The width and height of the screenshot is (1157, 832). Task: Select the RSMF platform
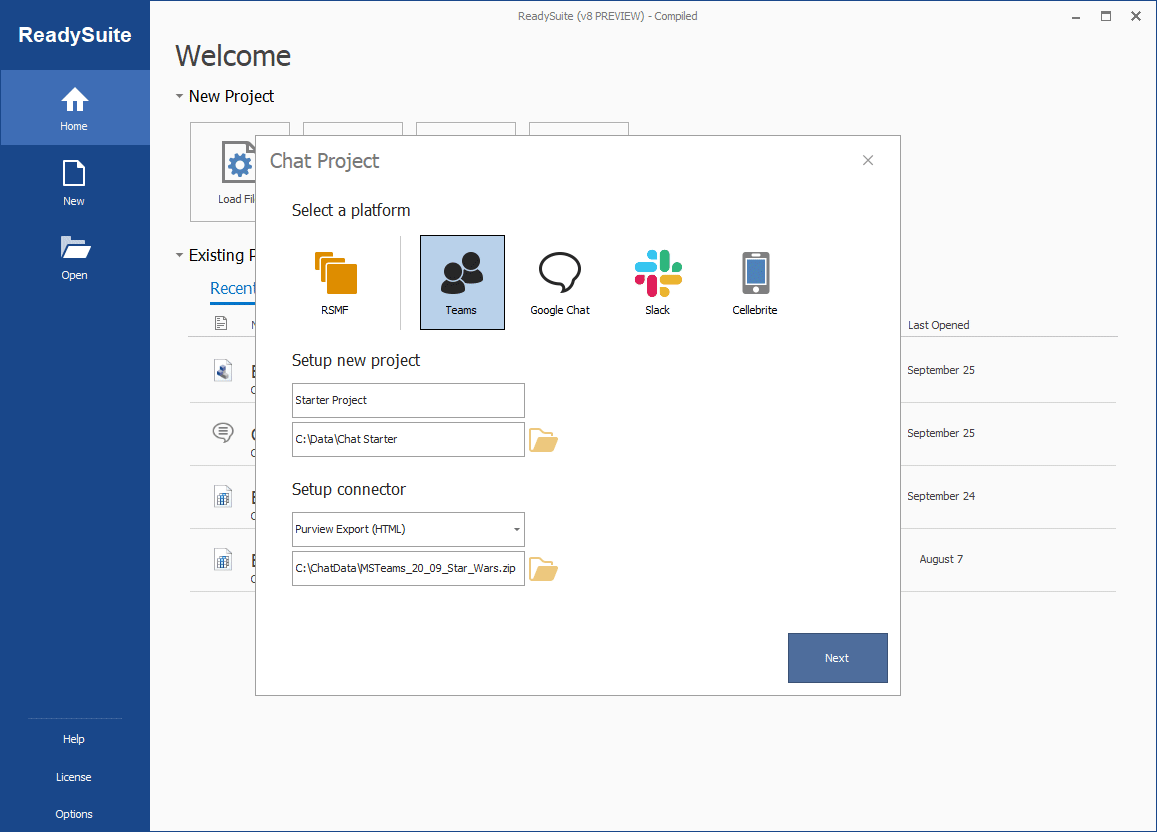tap(335, 282)
